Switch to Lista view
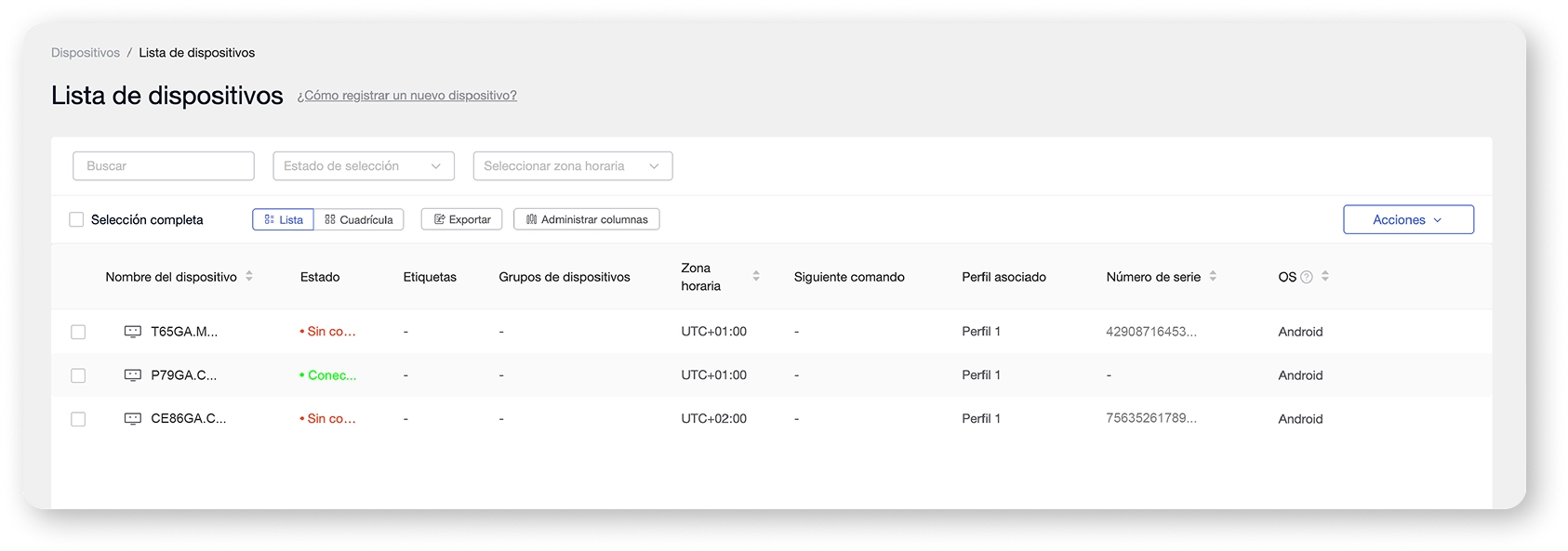Image resolution: width=1568 pixels, height=551 pixels. tap(284, 220)
